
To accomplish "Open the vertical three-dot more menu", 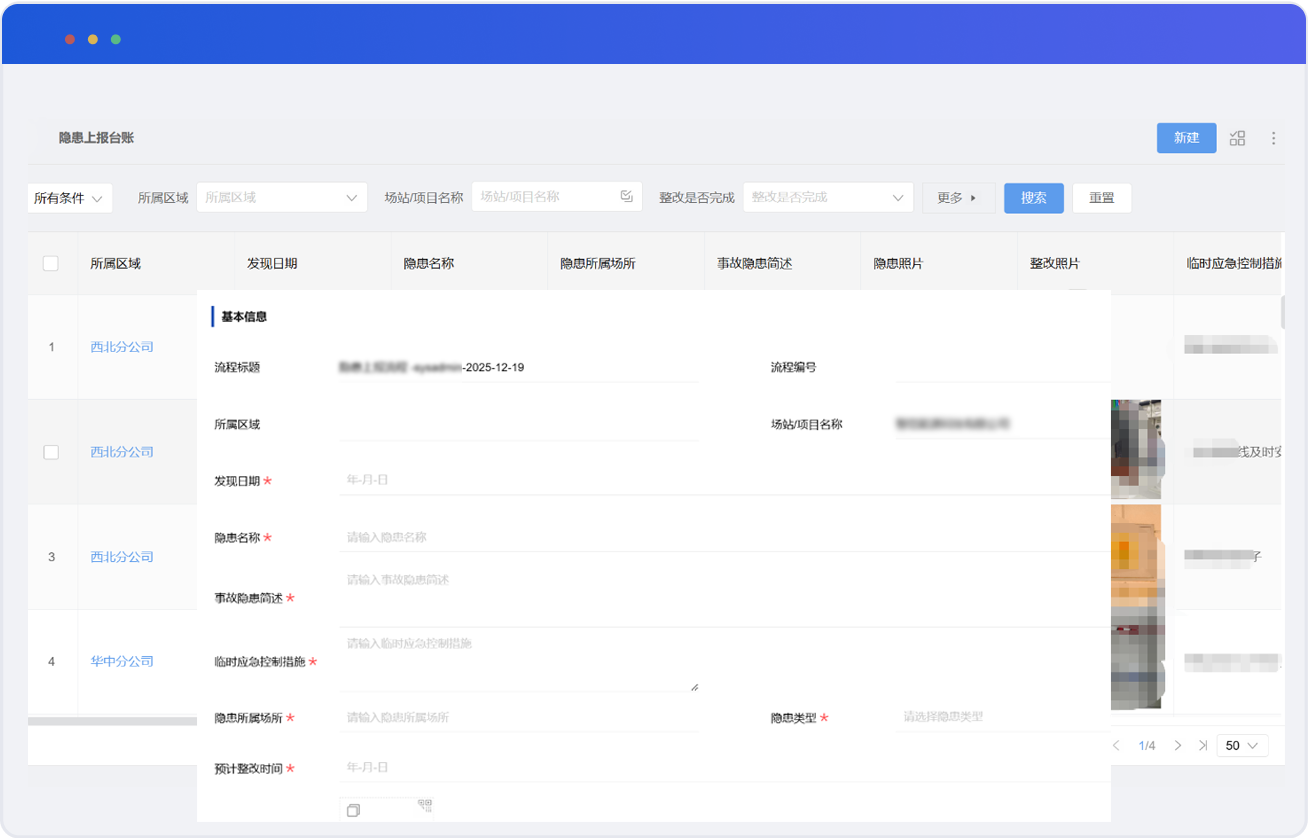I will pyautogui.click(x=1273, y=139).
